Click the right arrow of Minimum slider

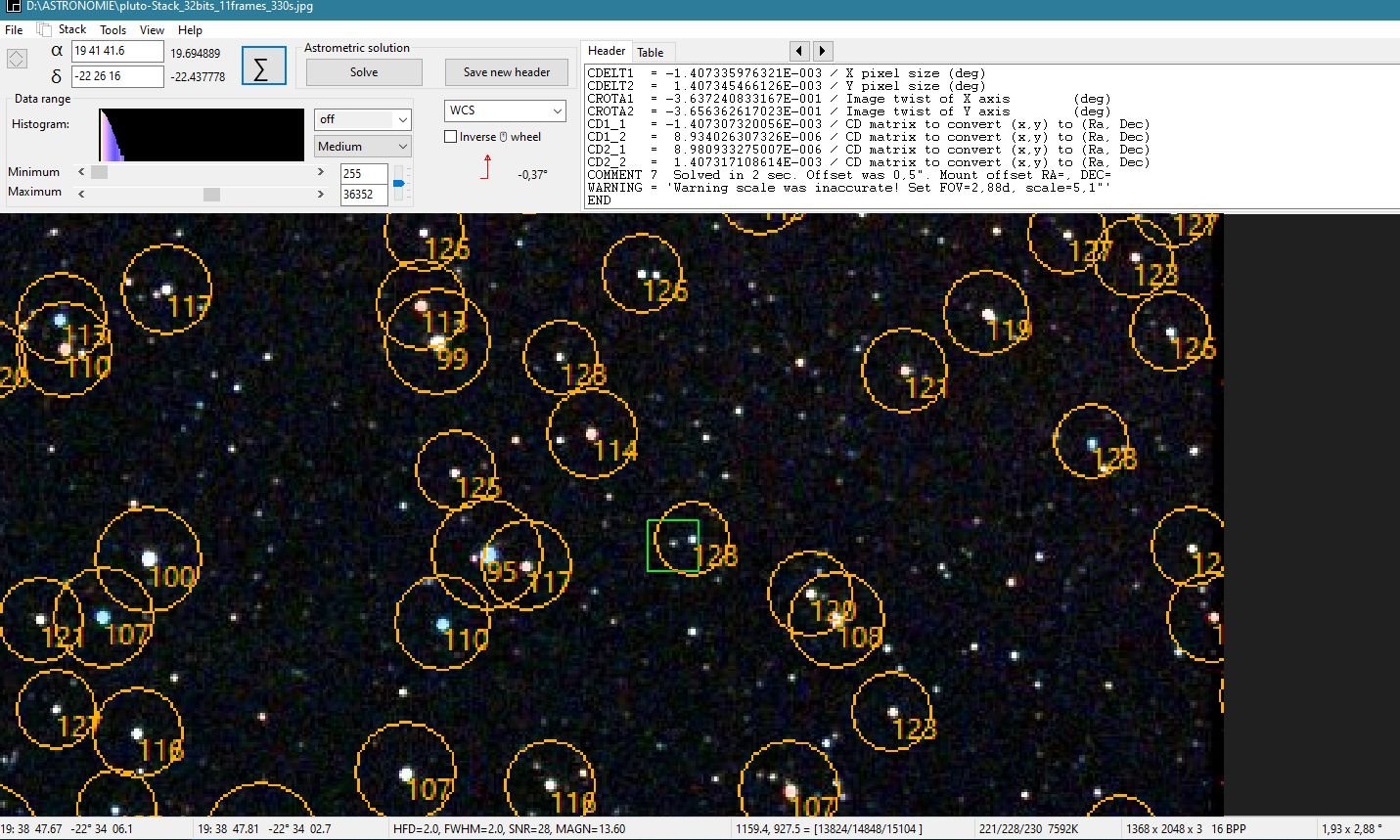point(320,172)
